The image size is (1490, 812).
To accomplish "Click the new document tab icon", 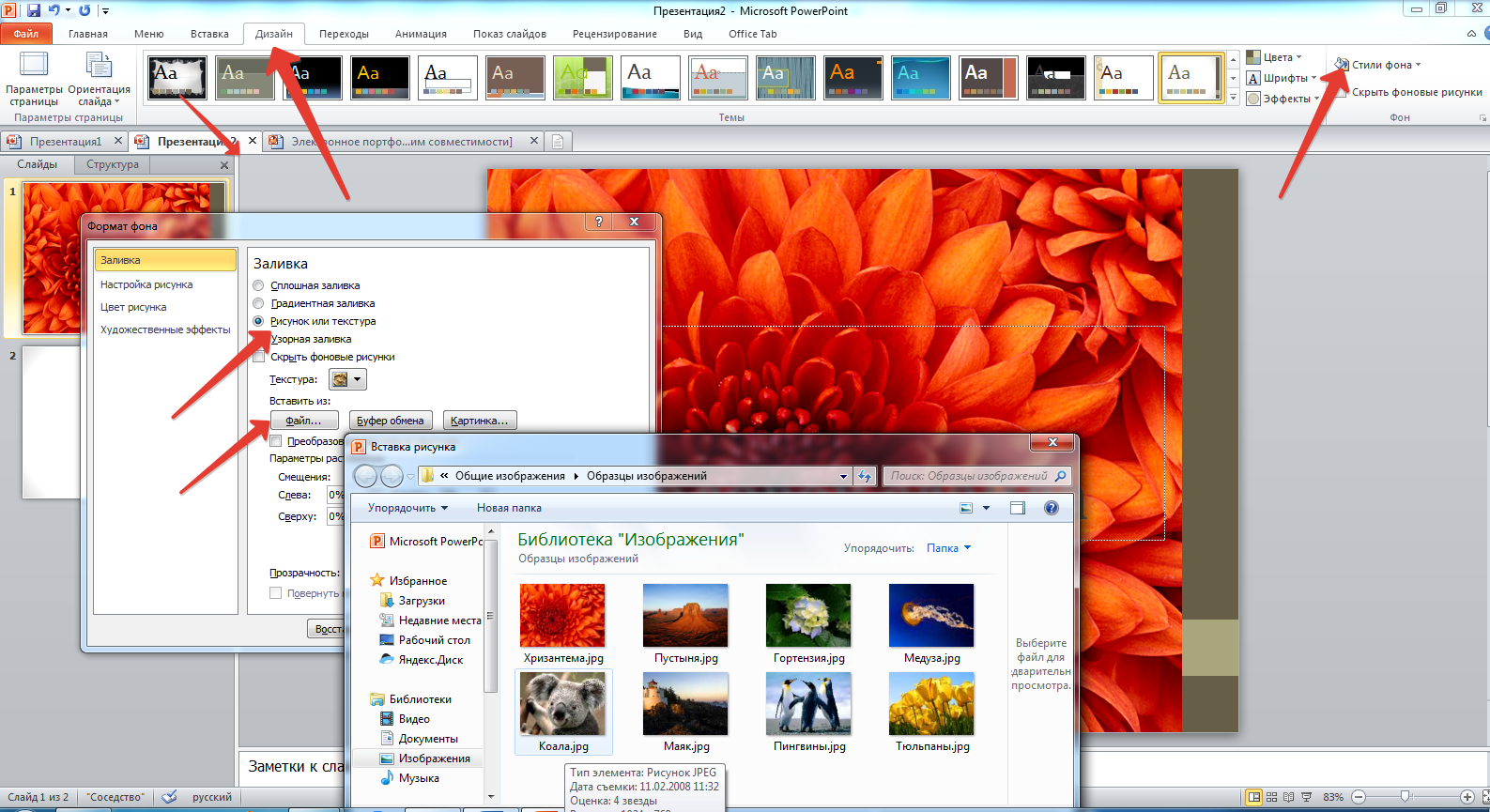I will (558, 142).
